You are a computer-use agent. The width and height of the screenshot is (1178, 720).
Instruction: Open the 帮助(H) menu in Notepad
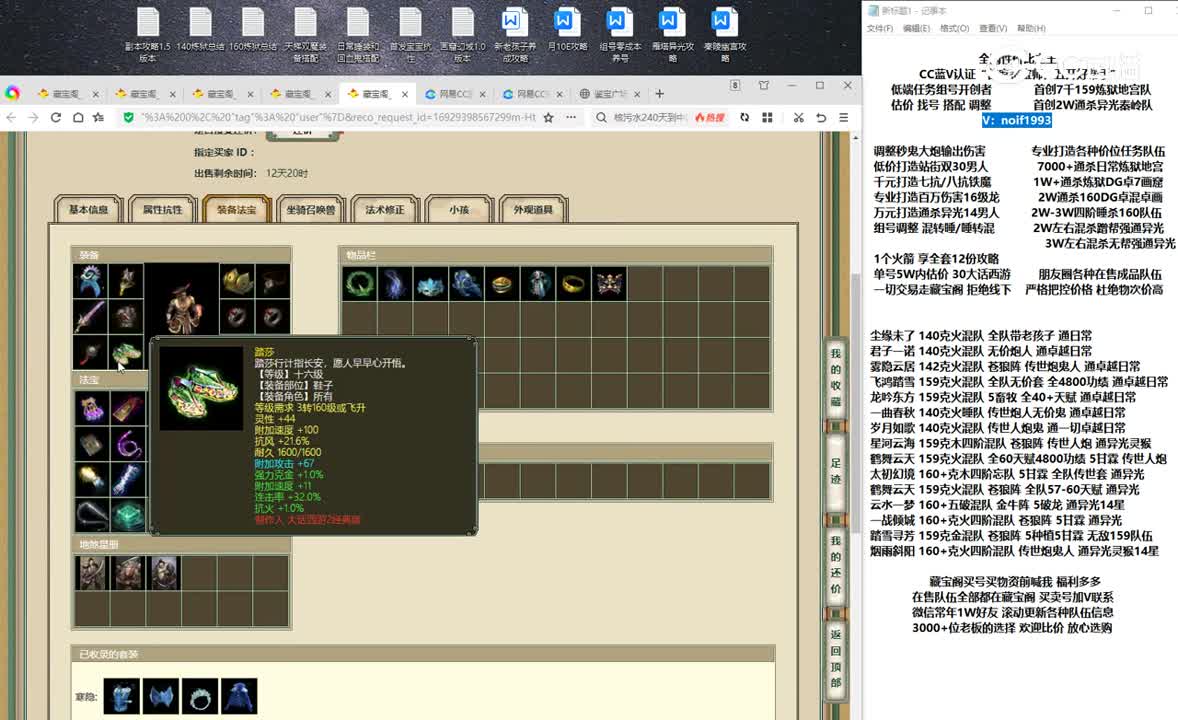coord(1031,29)
